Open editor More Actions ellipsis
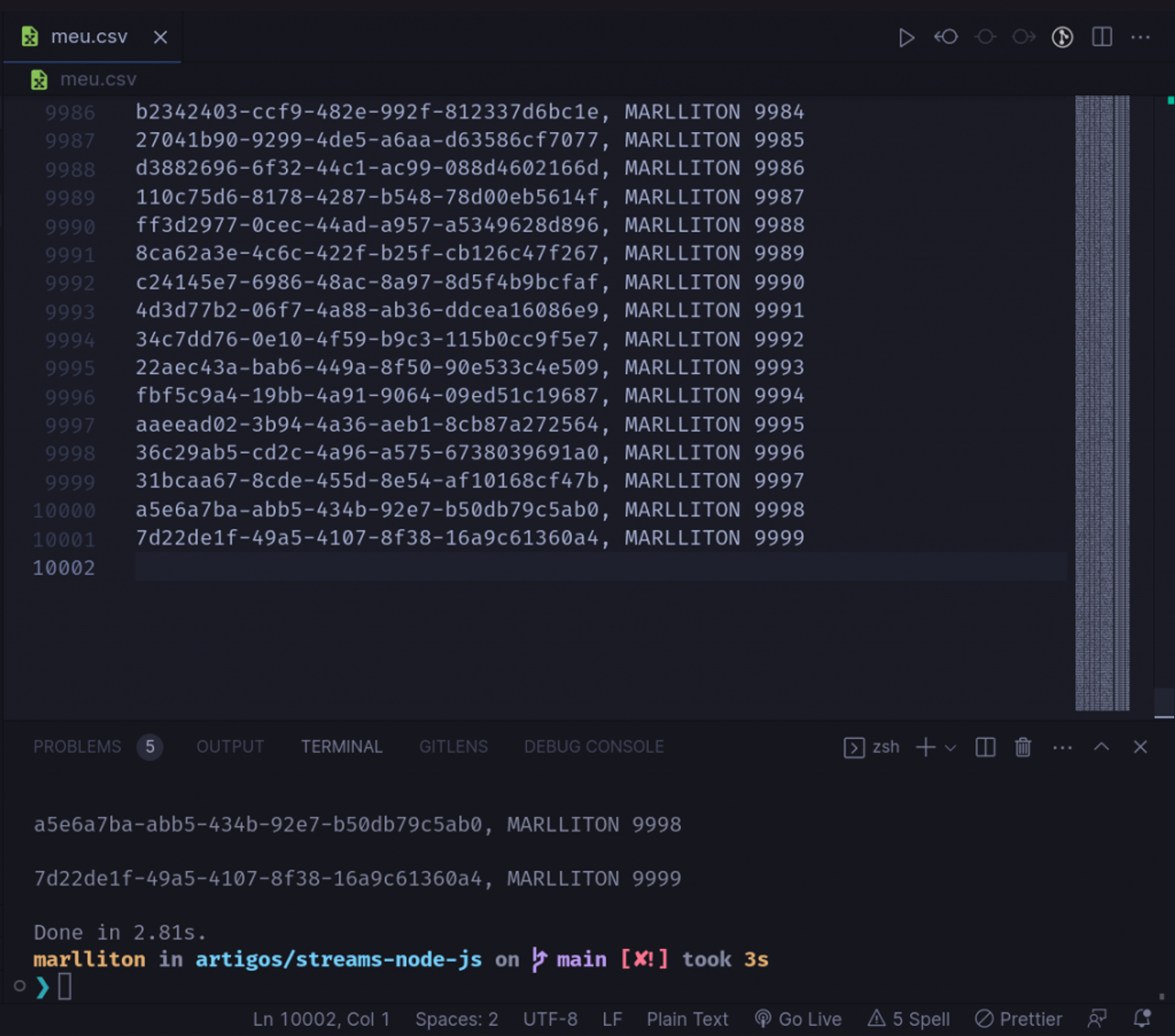The width and height of the screenshot is (1175, 1036). click(1140, 38)
